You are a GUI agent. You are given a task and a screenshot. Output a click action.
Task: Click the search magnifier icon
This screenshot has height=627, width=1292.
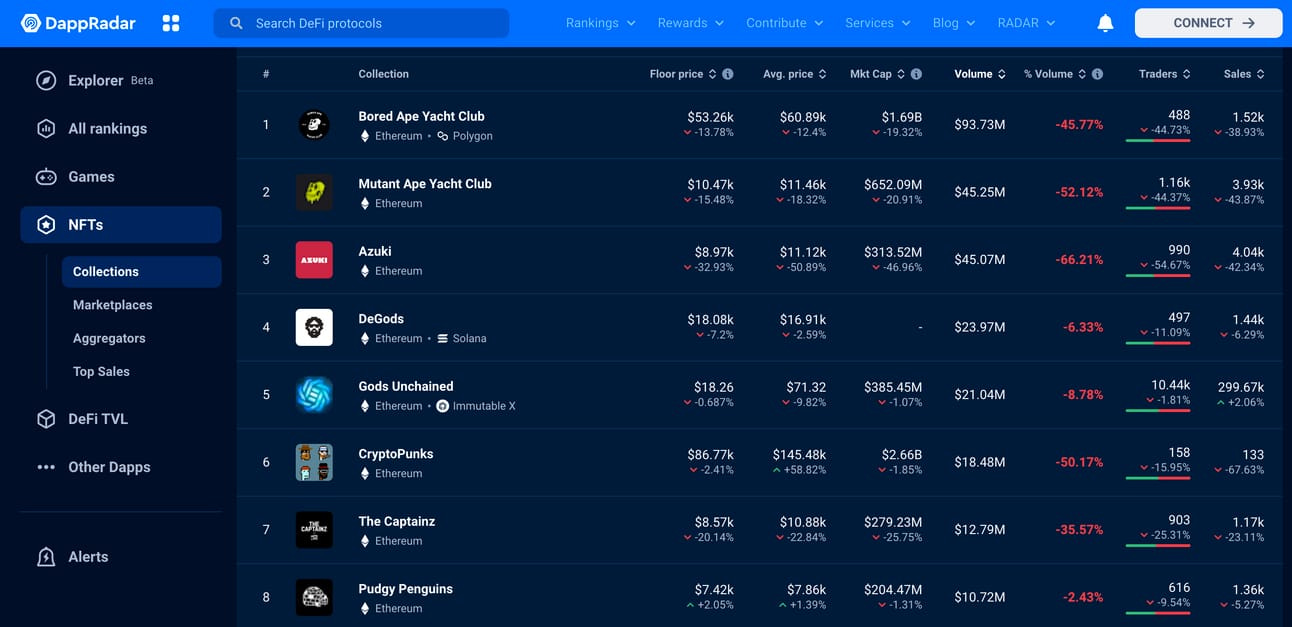tap(236, 23)
